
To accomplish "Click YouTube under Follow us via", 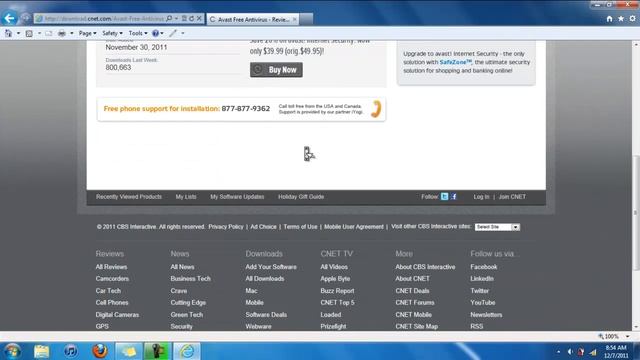I will [482, 303].
